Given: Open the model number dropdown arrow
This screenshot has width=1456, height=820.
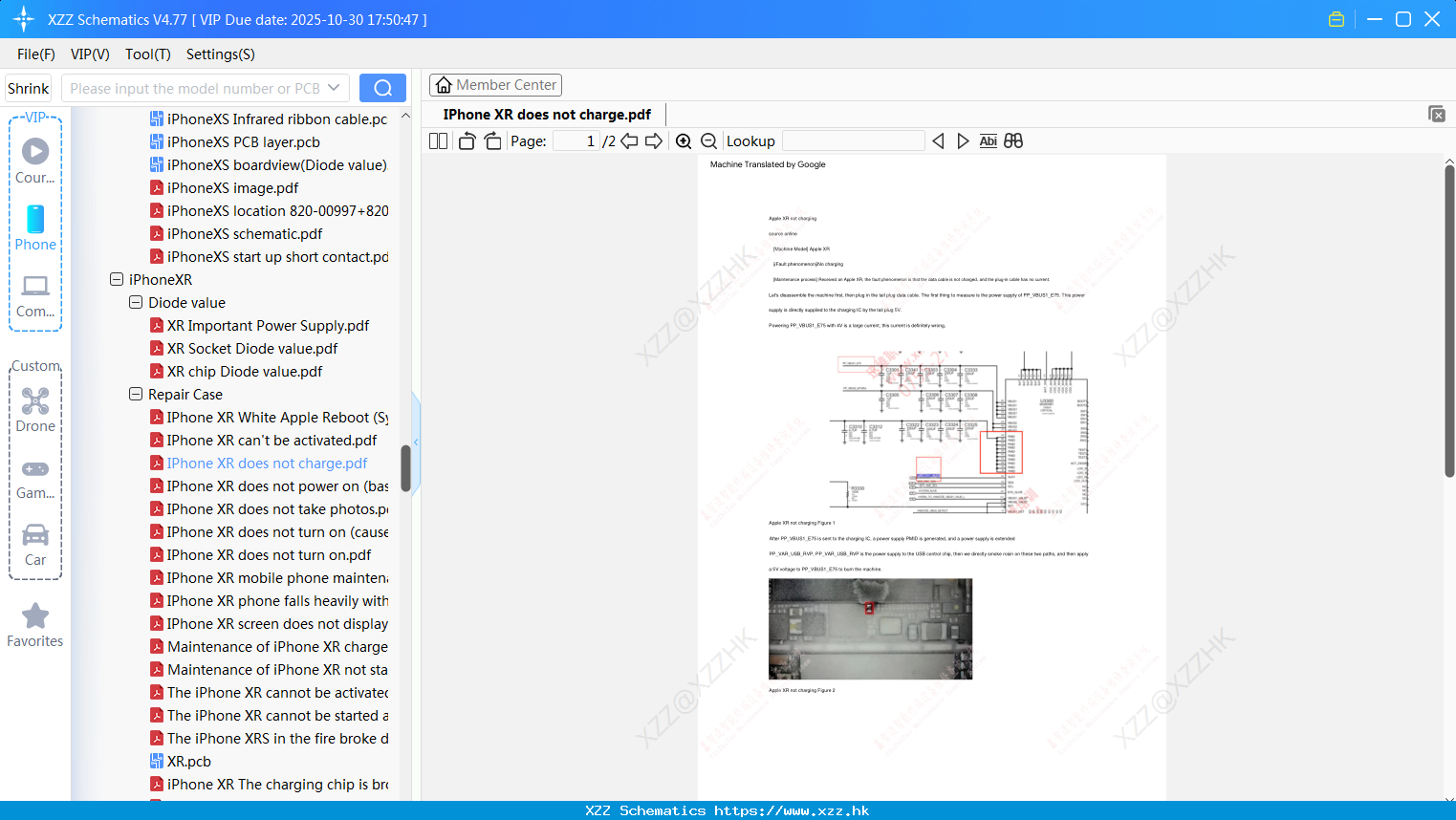Looking at the screenshot, I should coord(334,88).
